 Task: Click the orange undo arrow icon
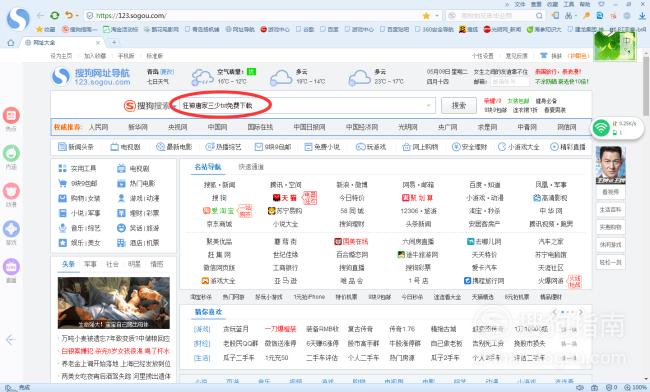[x=68, y=15]
